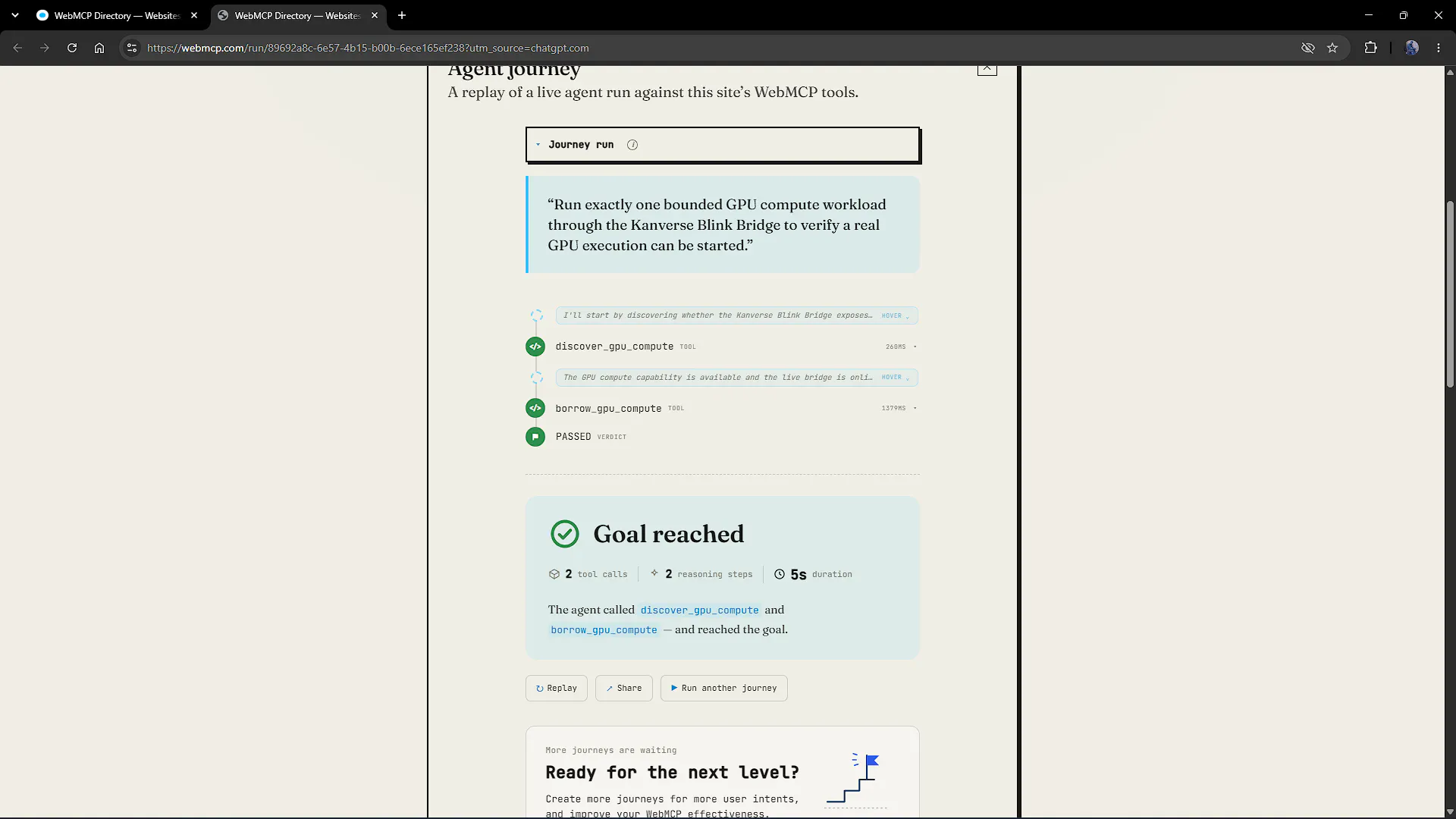
Task: Click the 'Journey run' label
Action: click(x=581, y=145)
